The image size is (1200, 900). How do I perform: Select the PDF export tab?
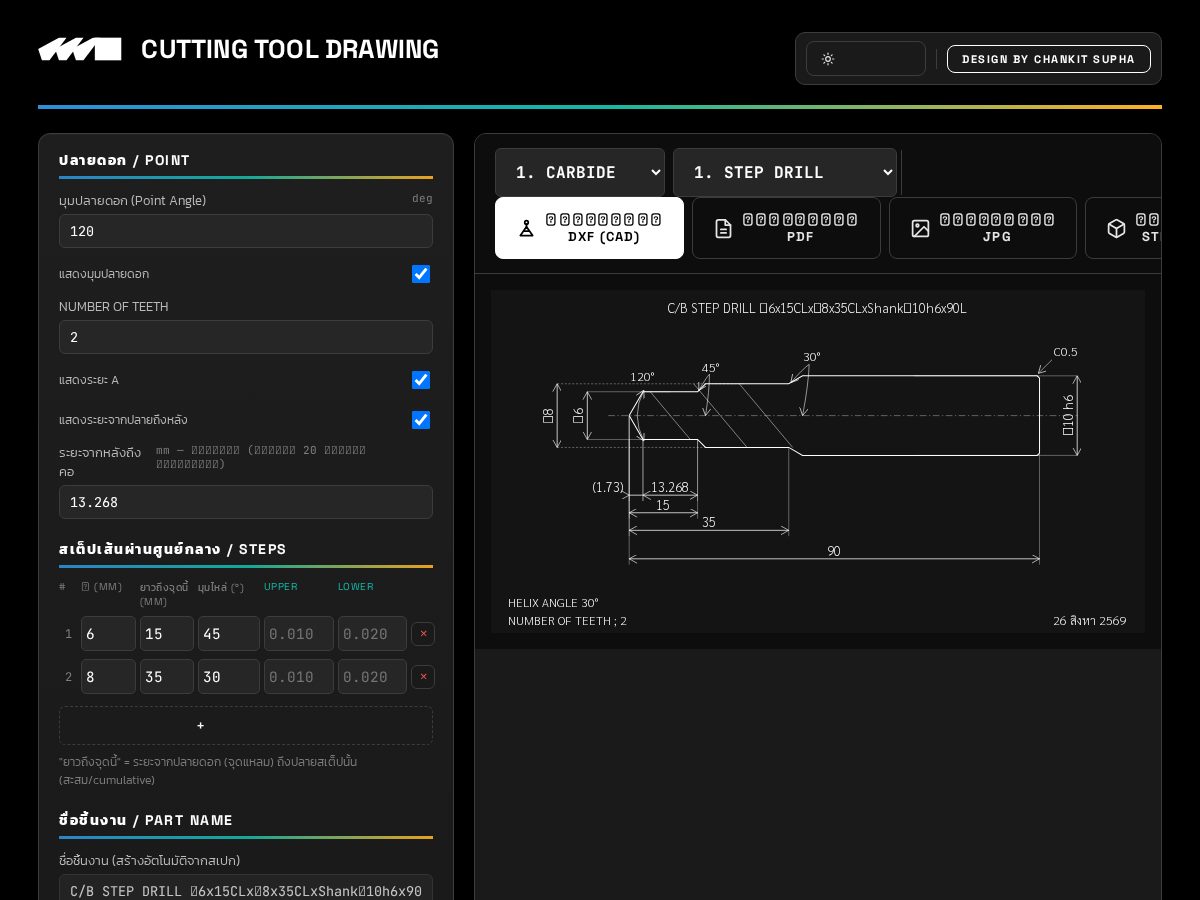point(786,228)
